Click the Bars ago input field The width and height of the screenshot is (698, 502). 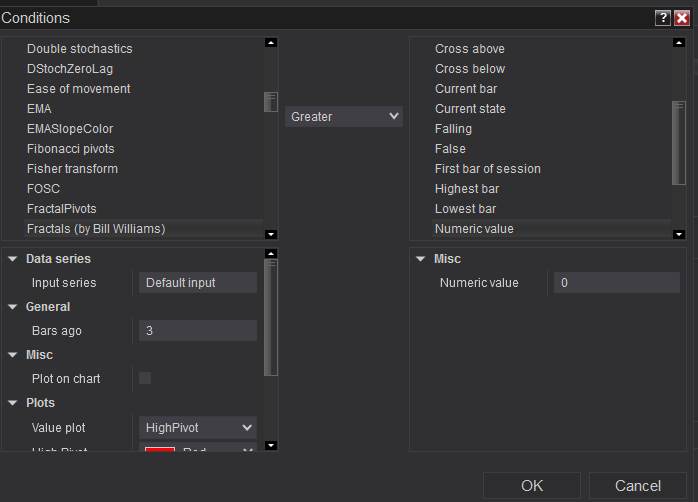(198, 331)
